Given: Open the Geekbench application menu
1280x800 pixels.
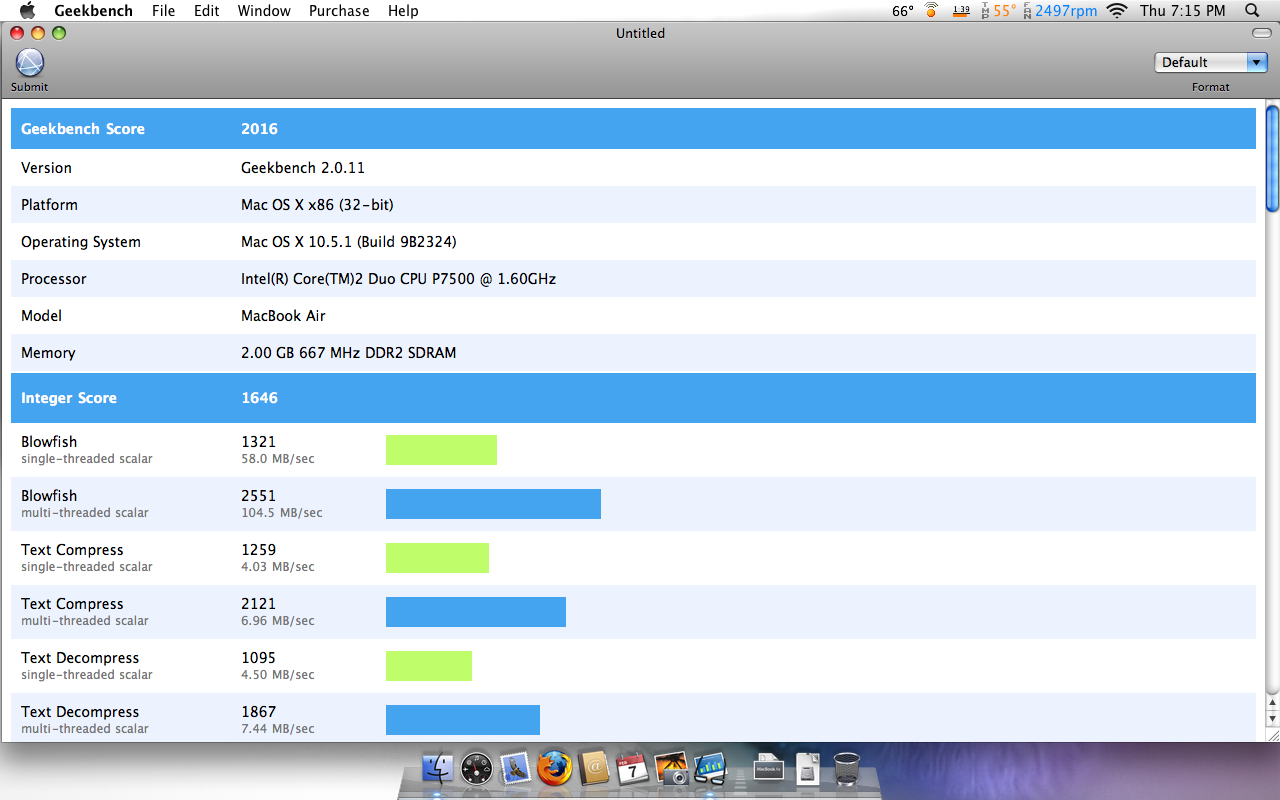Looking at the screenshot, I should 92,10.
